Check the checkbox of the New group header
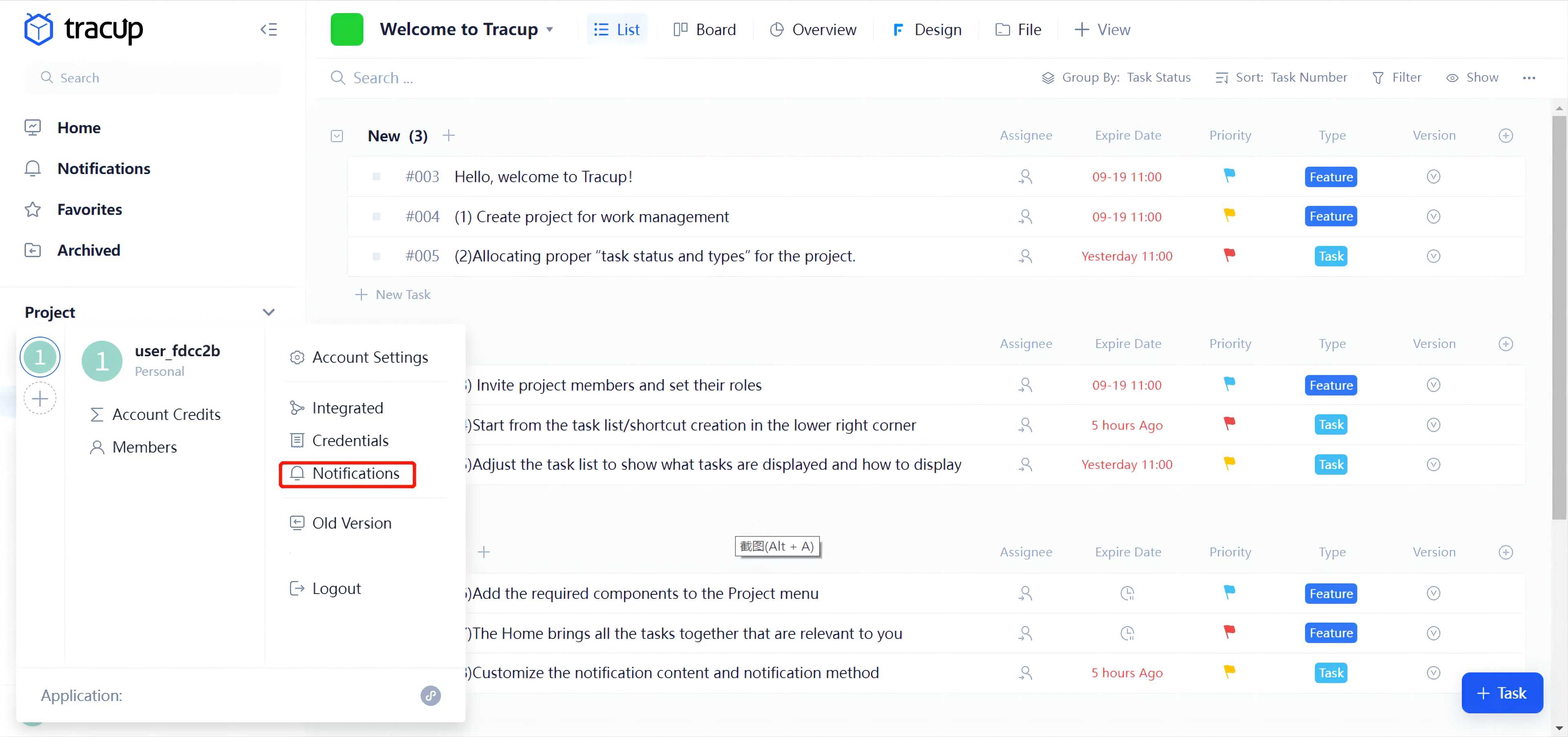 click(x=336, y=136)
